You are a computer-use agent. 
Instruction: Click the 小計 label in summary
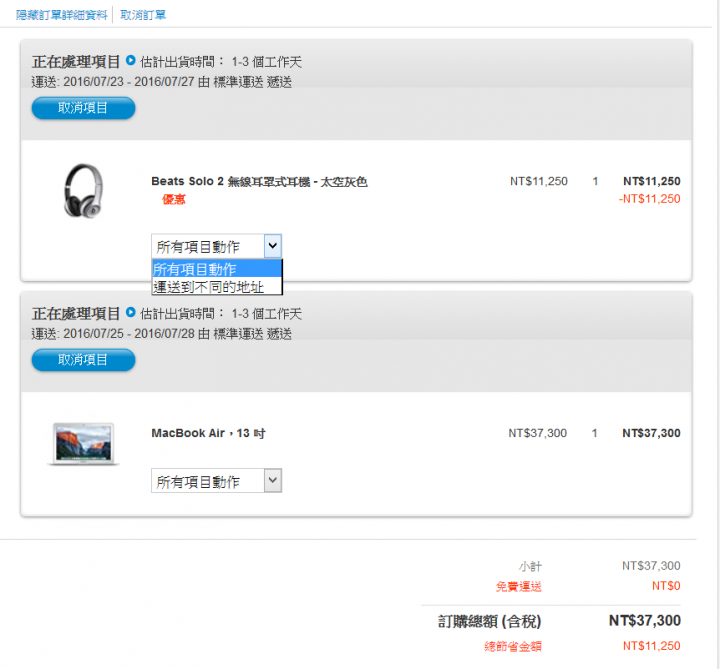530,566
